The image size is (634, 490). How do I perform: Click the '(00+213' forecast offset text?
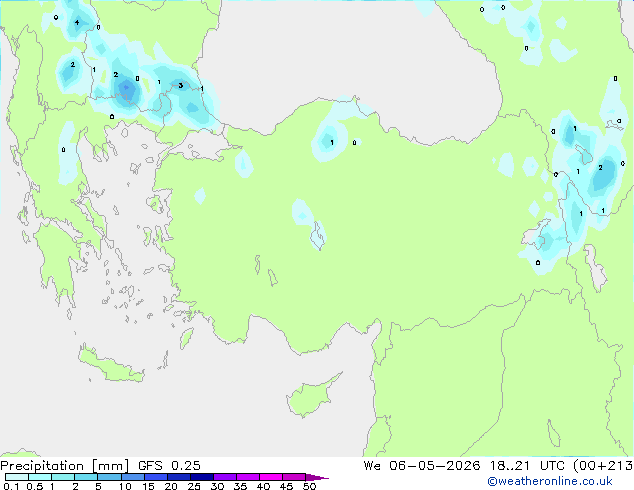602,466
